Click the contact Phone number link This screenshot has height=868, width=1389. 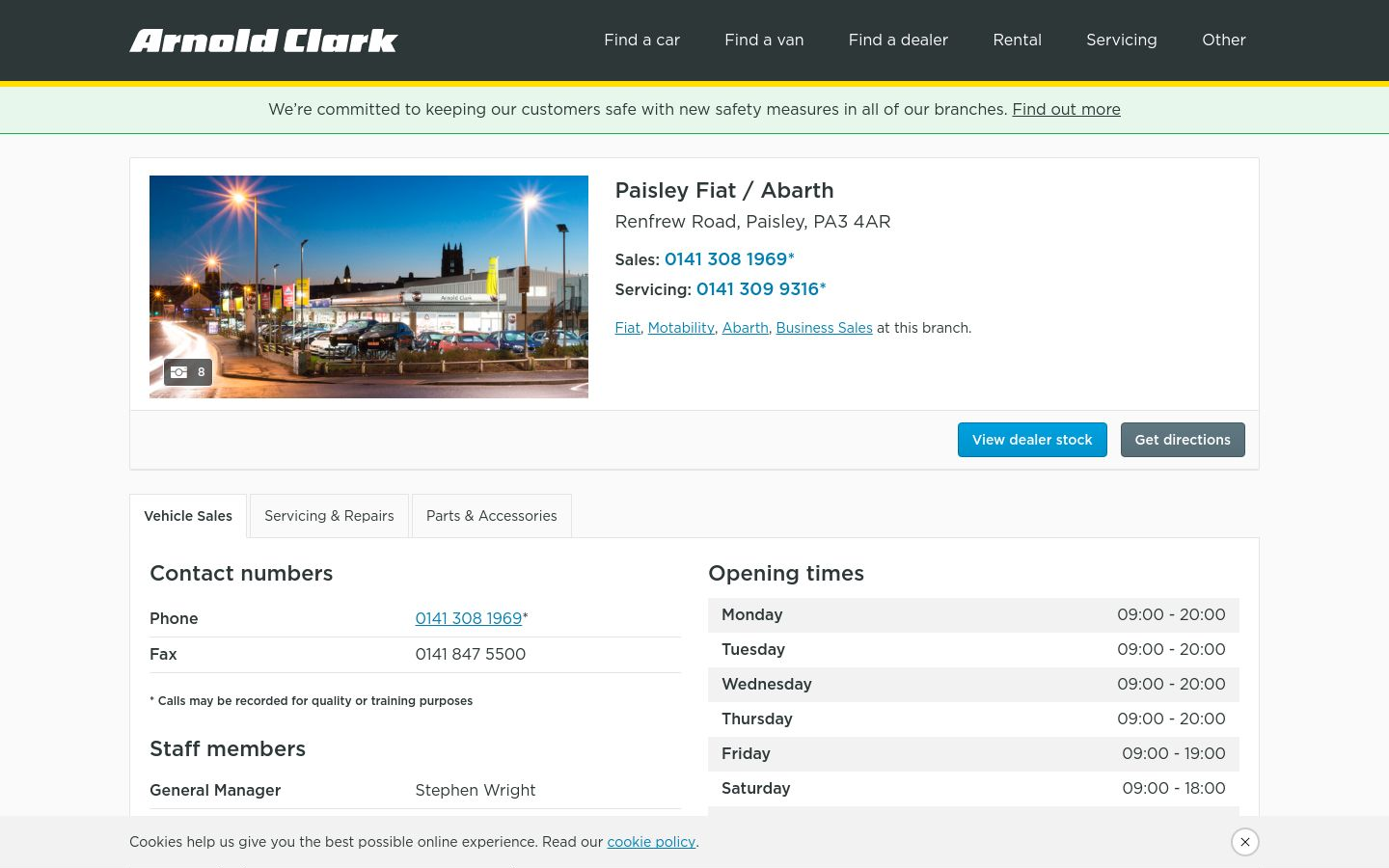(x=469, y=618)
